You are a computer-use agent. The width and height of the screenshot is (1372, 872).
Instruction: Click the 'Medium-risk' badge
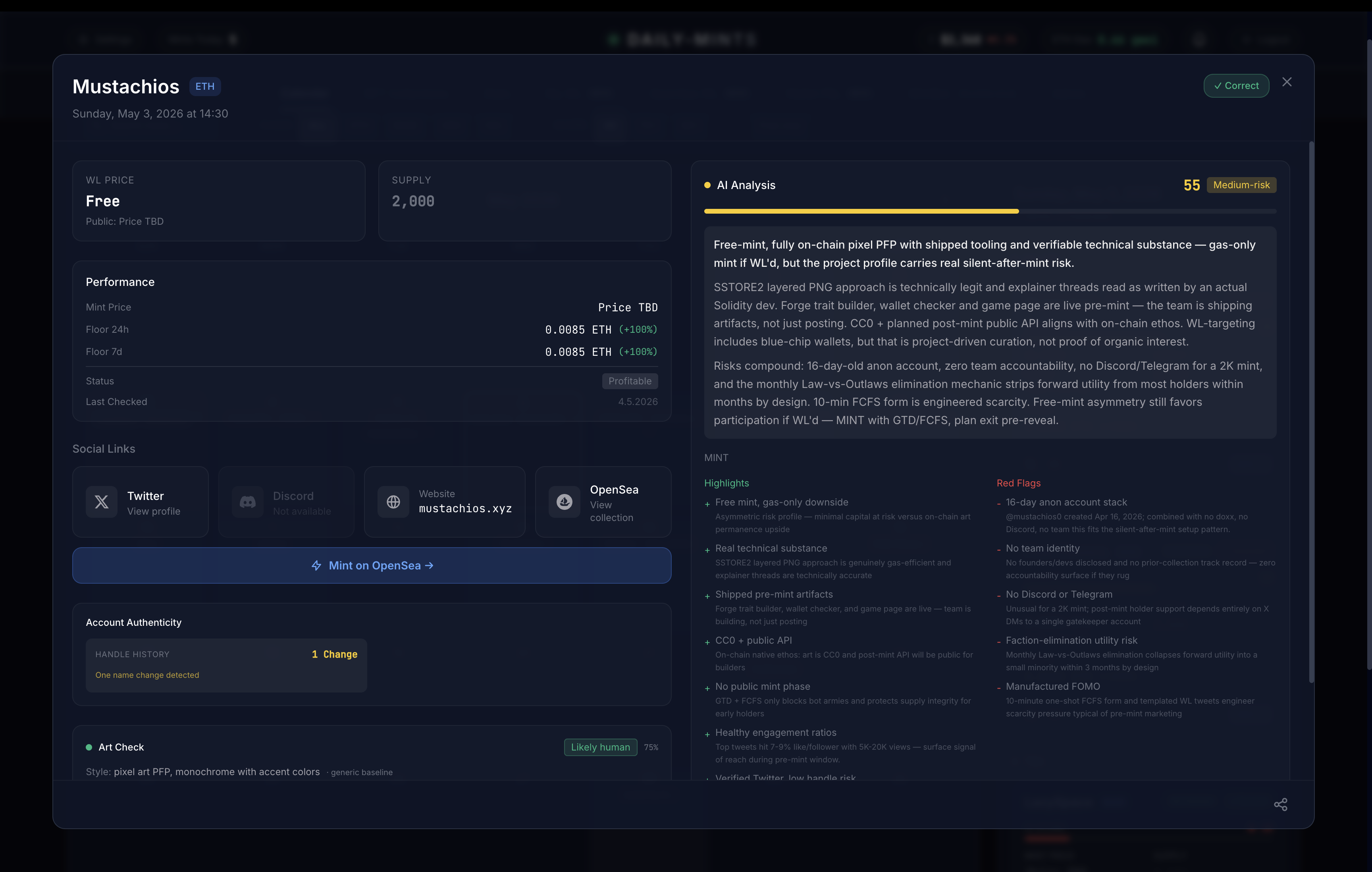coord(1241,185)
